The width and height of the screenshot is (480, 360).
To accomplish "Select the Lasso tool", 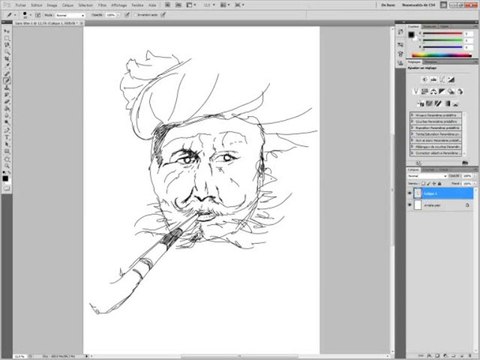I will pyautogui.click(x=6, y=45).
